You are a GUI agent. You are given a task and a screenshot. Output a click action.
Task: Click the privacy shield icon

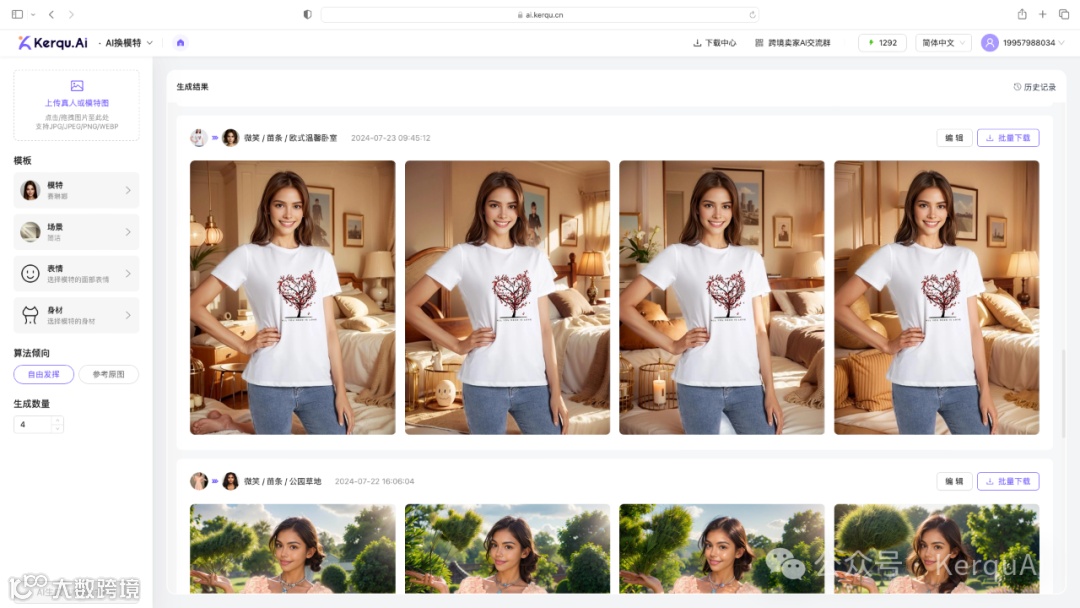click(307, 14)
